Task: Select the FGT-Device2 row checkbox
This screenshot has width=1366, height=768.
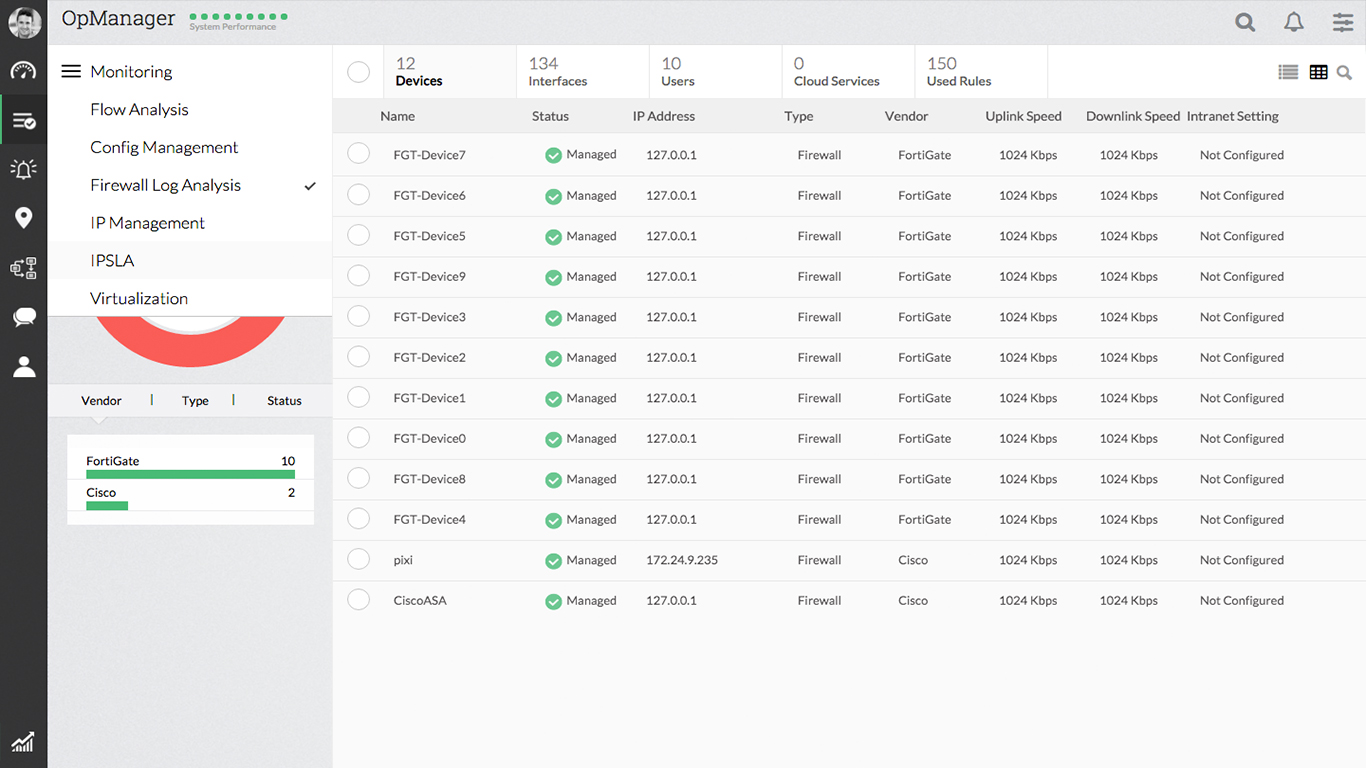Action: click(358, 357)
